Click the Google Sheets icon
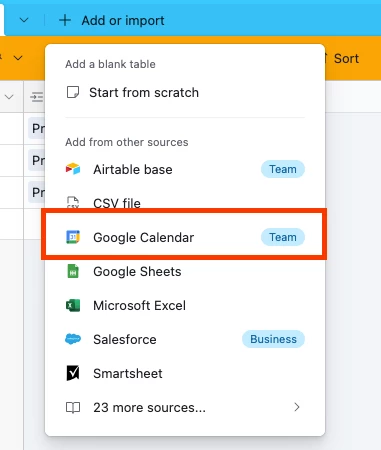This screenshot has height=450, width=381. 73,271
